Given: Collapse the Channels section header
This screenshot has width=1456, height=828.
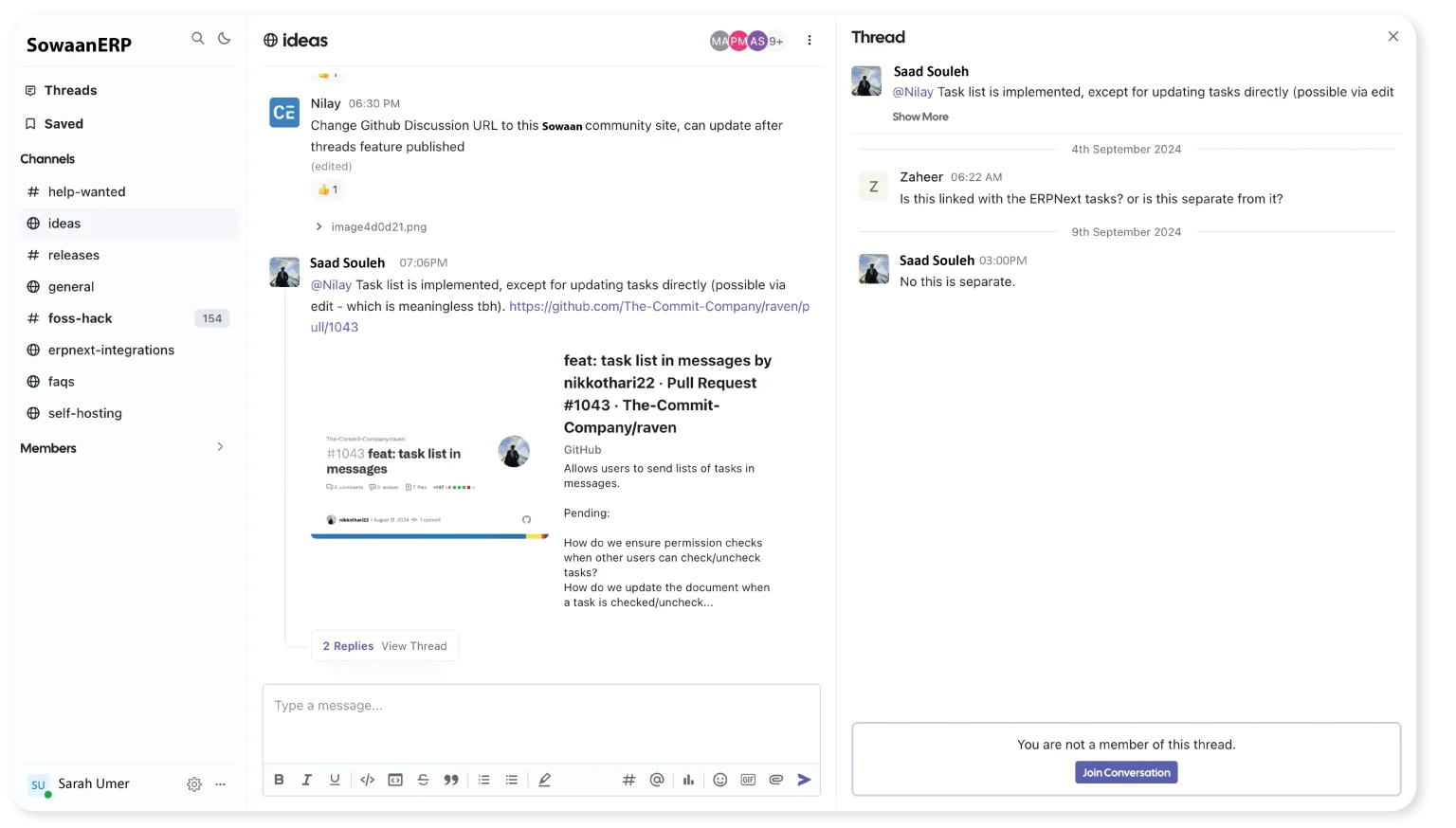Looking at the screenshot, I should point(47,159).
